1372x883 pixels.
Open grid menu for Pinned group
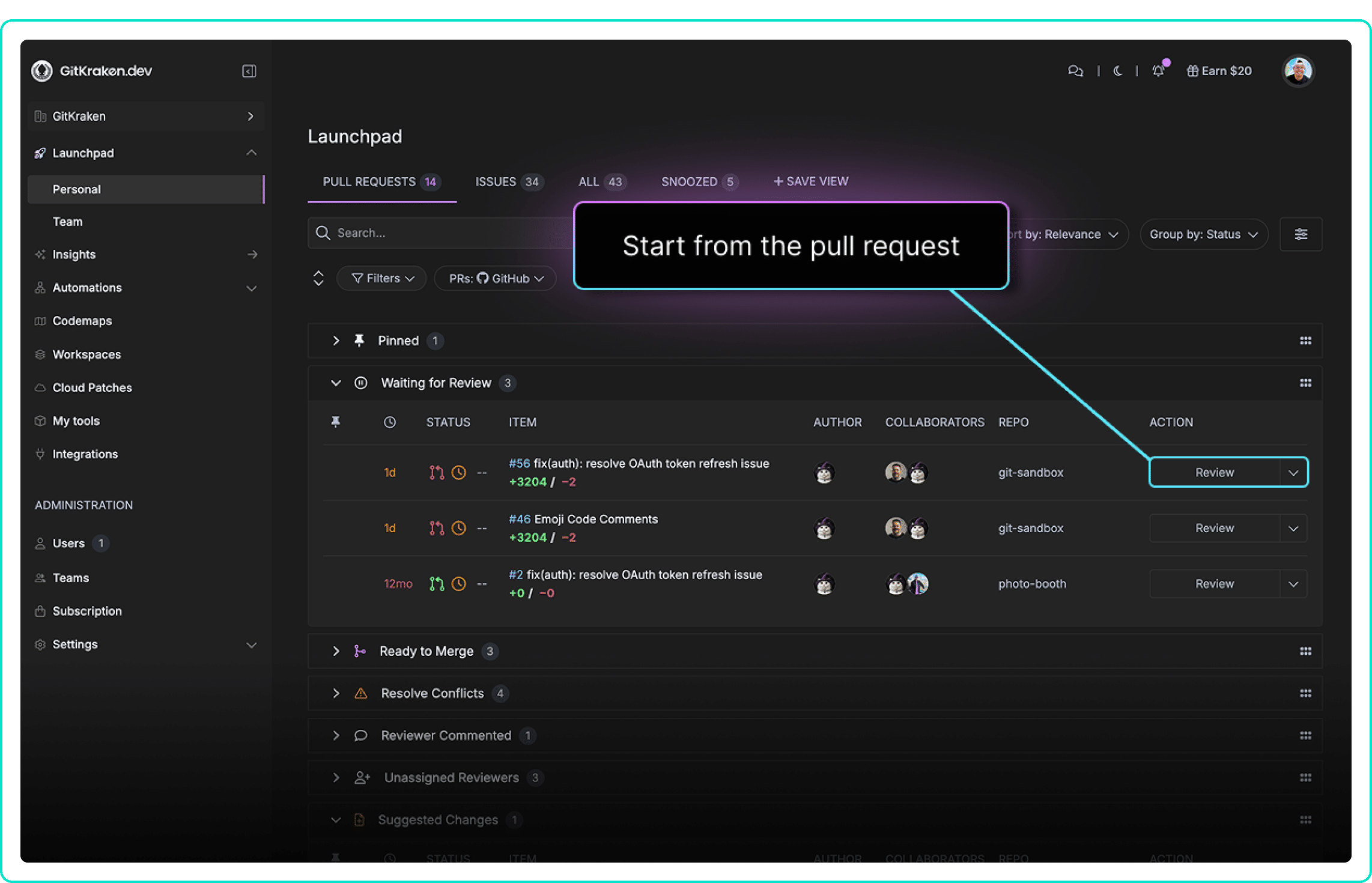point(1305,341)
